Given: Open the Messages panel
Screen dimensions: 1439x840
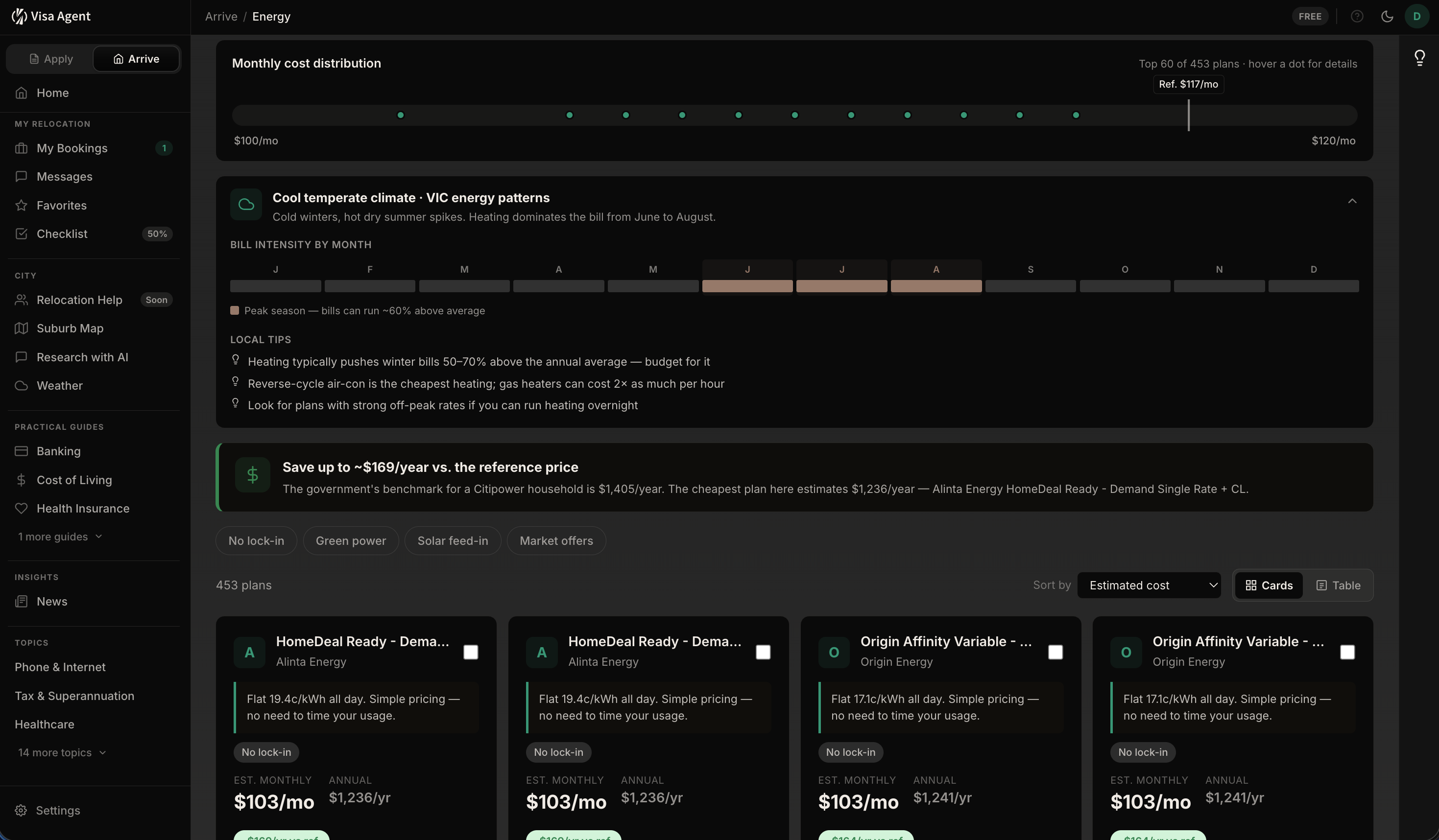Looking at the screenshot, I should tap(65, 176).
